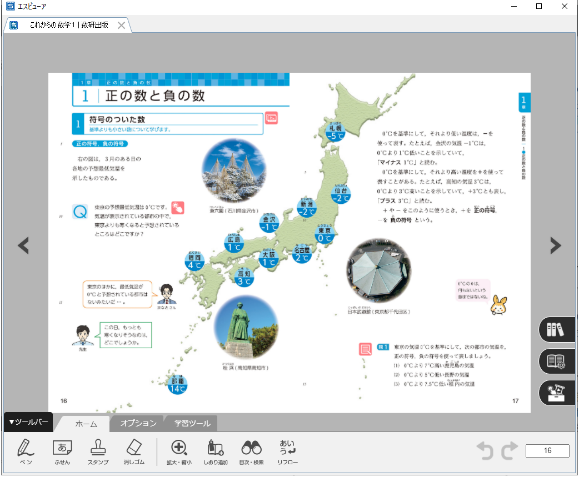Screen dimensions: 579x477
Task: Click the undo arrow
Action: coord(485,450)
